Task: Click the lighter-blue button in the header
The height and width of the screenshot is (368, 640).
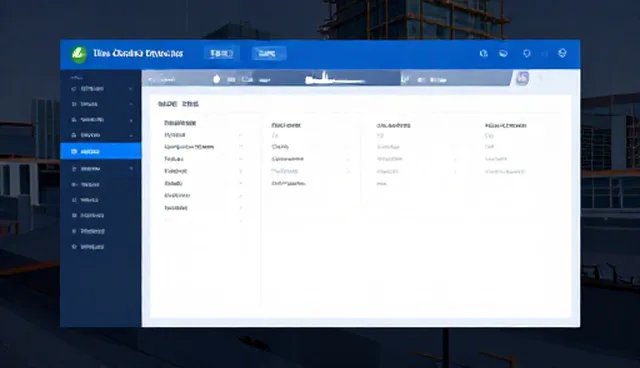Action: click(x=269, y=53)
